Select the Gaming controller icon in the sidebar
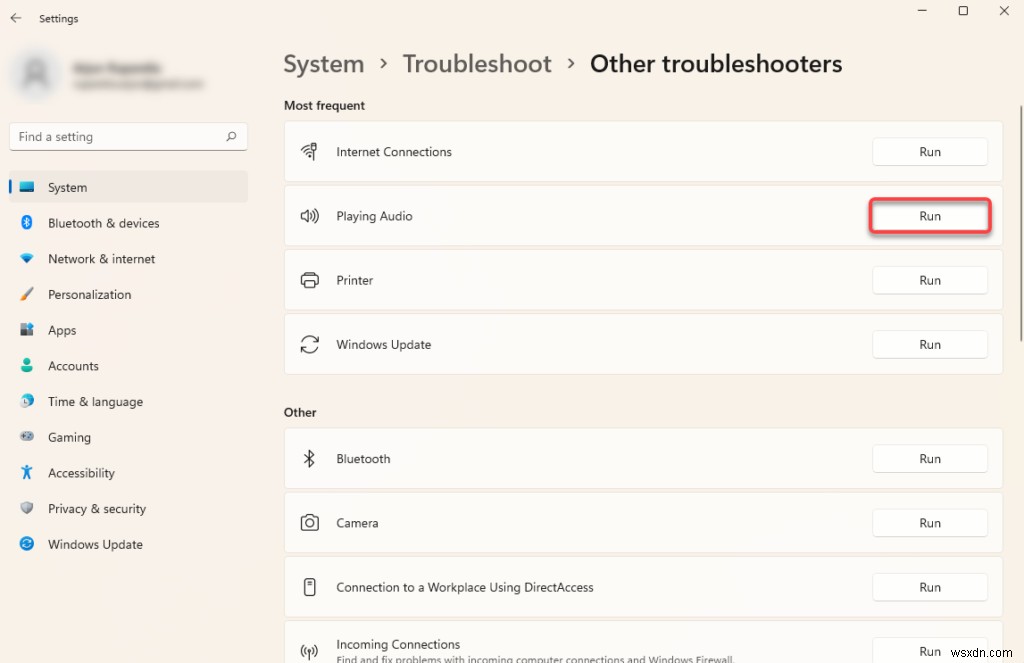 (27, 437)
